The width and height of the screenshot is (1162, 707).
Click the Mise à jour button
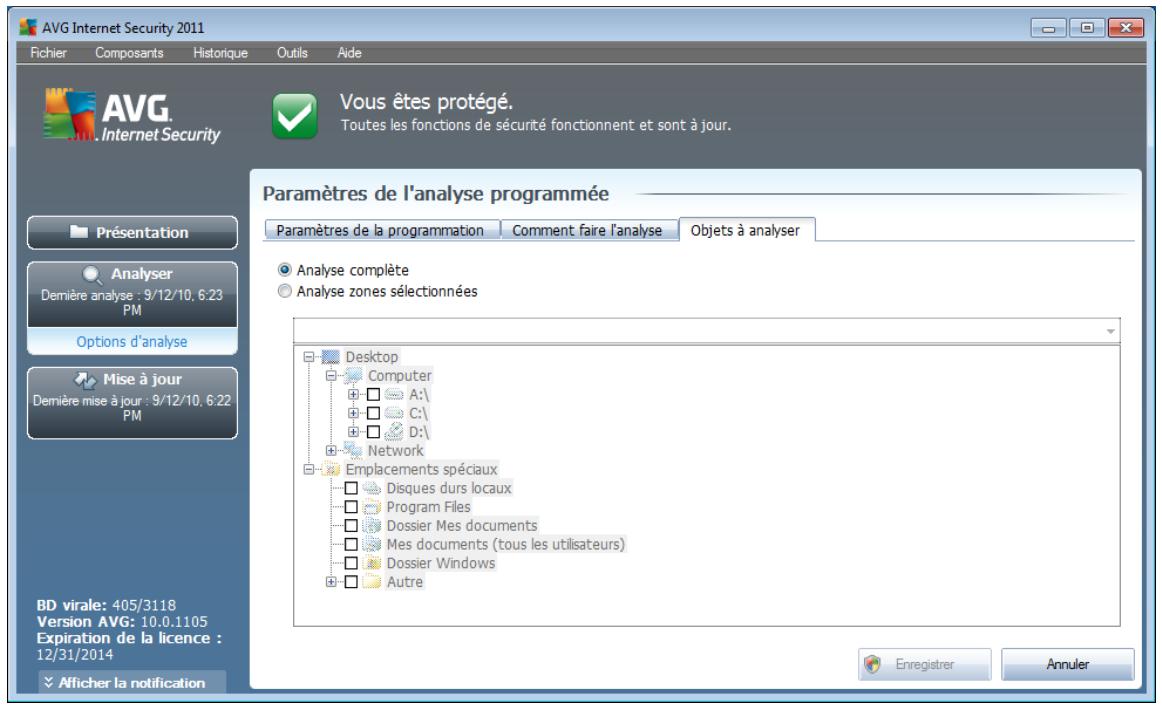[x=133, y=403]
